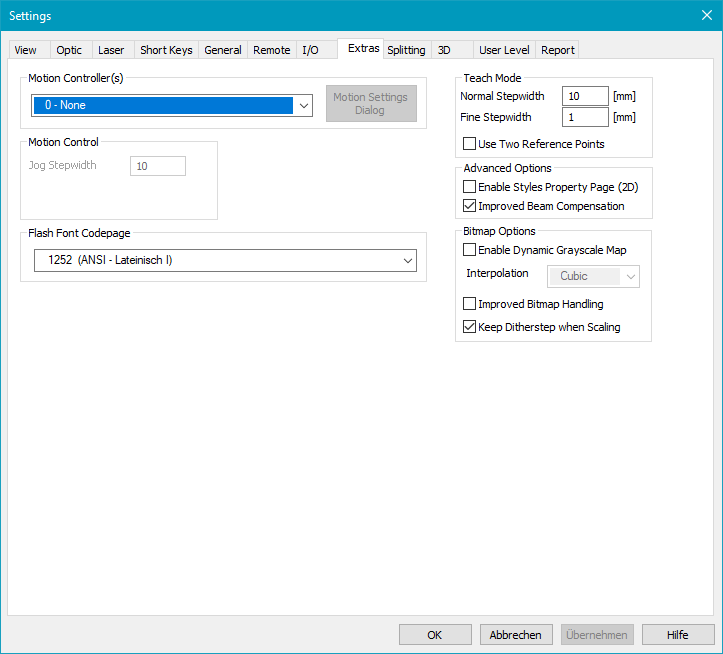Screen dimensions: 723x654
Task: Close the Settings dialog window
Action: (706, 15)
